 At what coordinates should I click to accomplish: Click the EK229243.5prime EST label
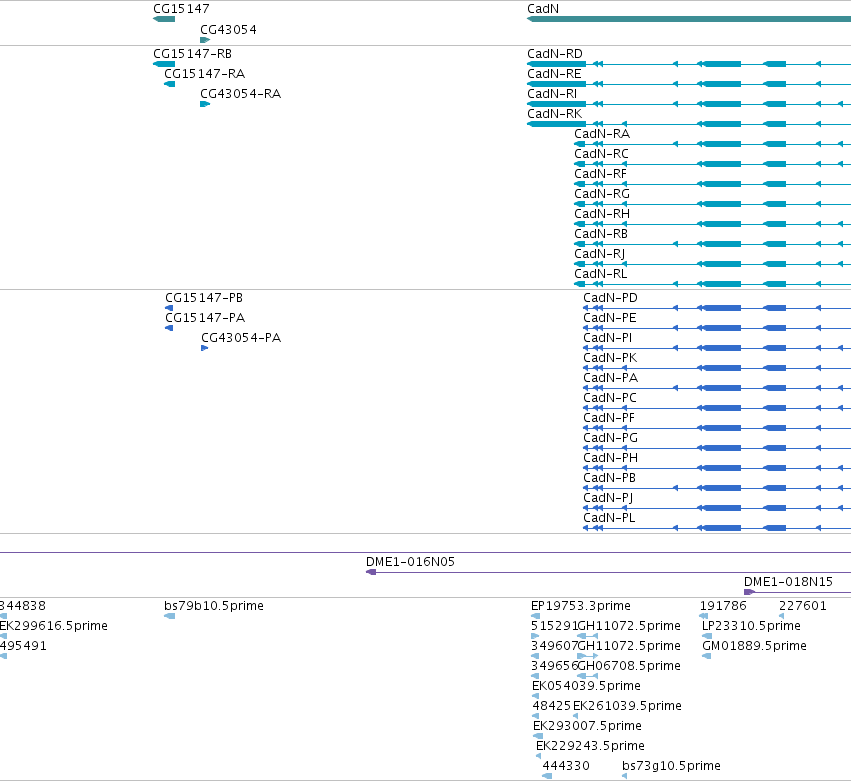(590, 746)
